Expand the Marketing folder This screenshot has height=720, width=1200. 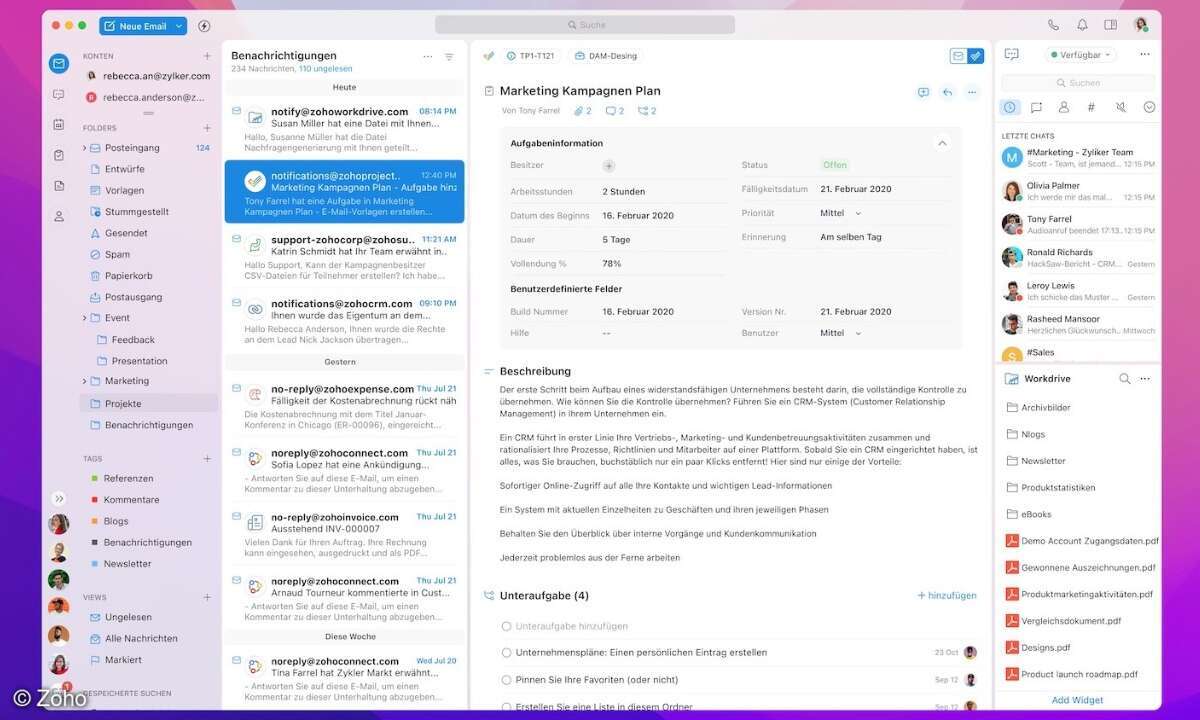[84, 381]
